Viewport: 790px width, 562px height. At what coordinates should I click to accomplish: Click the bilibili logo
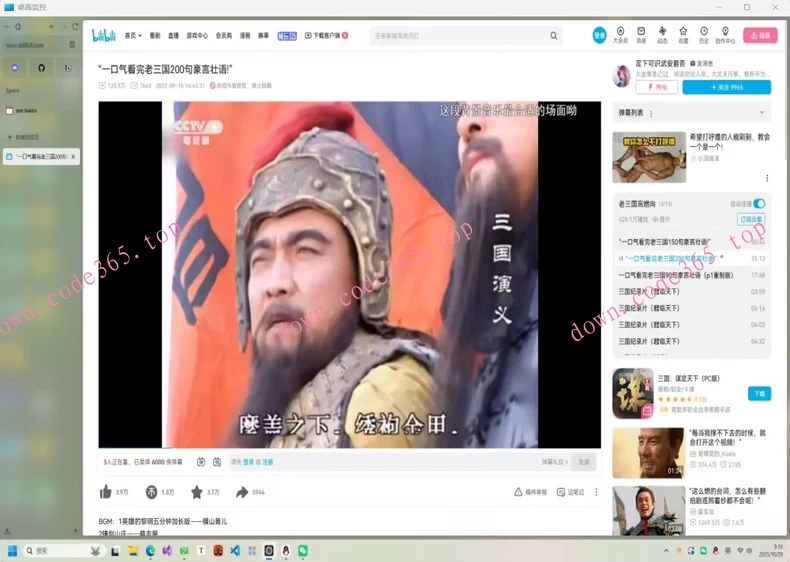(103, 35)
